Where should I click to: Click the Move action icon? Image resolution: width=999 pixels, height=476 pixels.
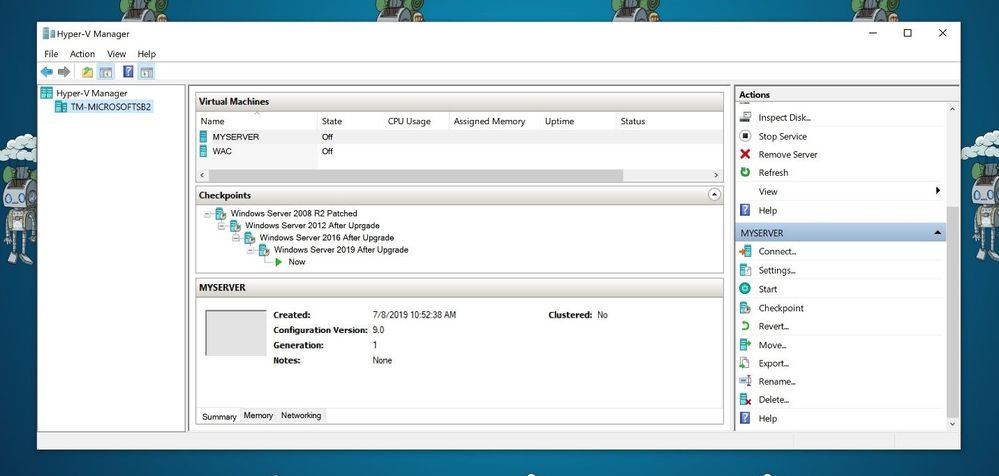[x=745, y=345]
